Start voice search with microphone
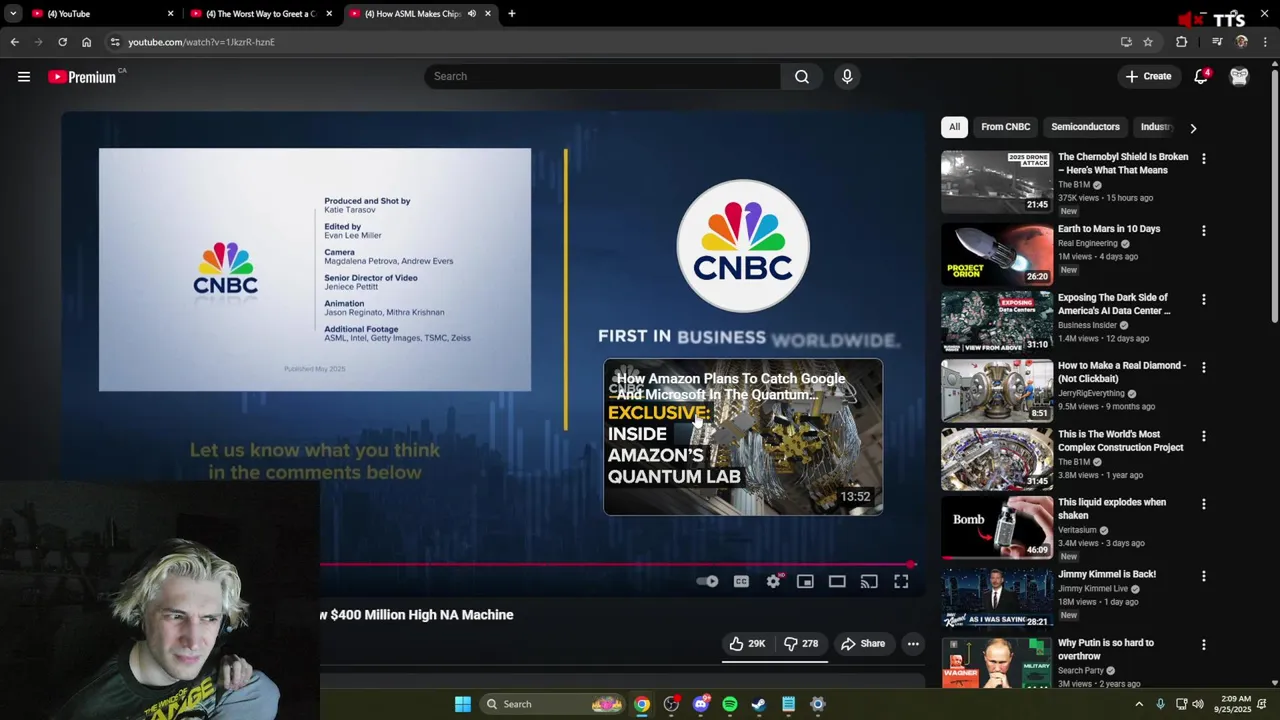The image size is (1280, 720). (x=847, y=76)
